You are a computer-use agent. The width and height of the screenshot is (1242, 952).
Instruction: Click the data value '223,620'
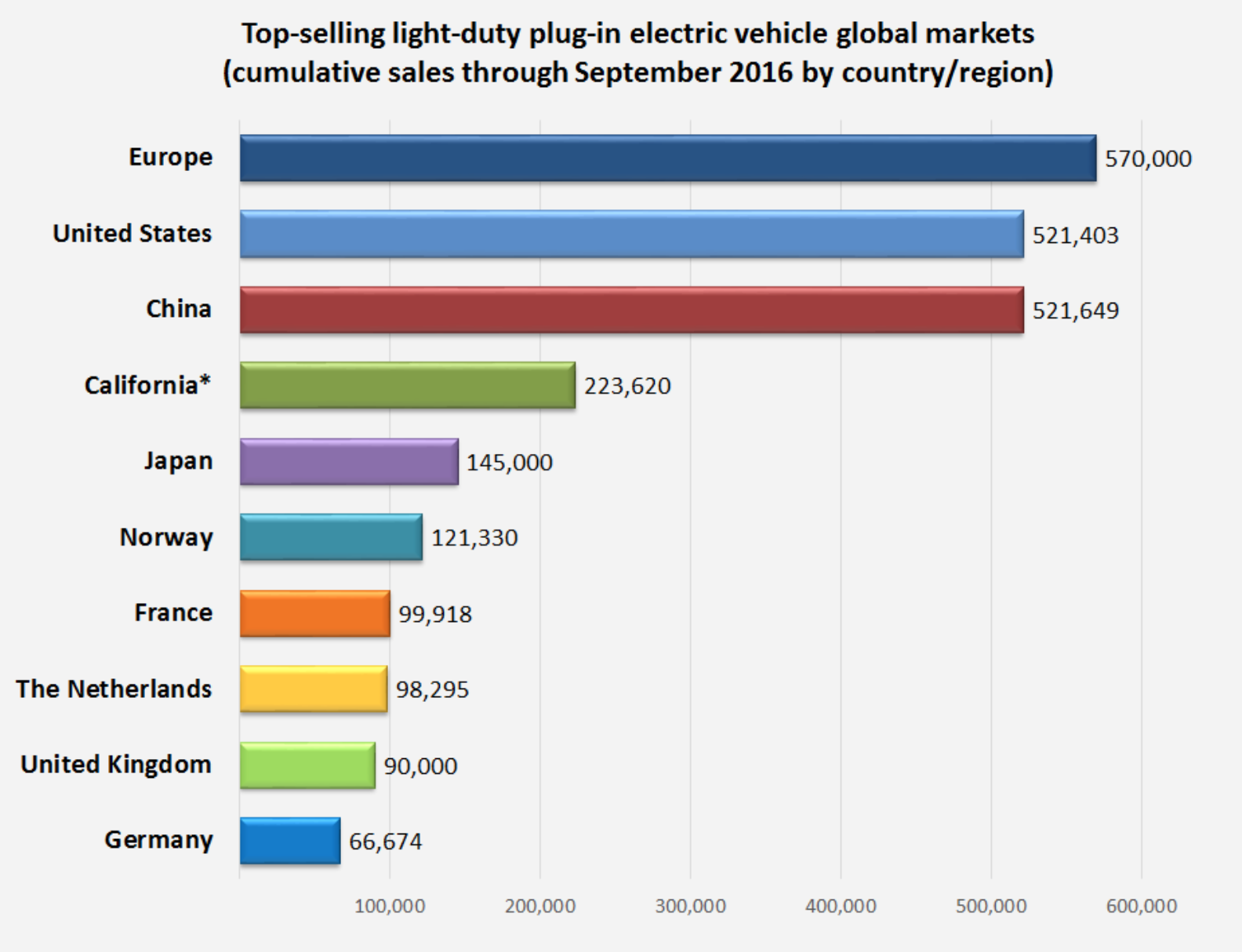(x=627, y=387)
